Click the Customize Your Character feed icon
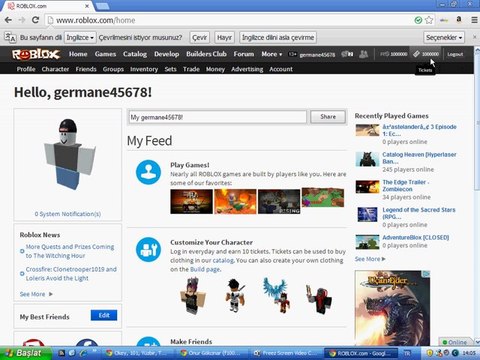This screenshot has width=480, height=360. pyautogui.click(x=148, y=249)
